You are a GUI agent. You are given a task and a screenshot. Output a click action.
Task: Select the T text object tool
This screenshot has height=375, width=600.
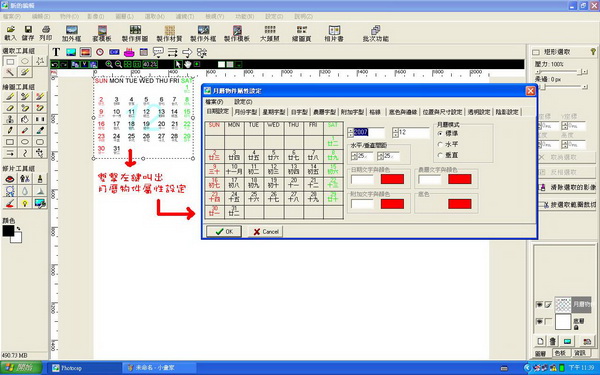pos(56,52)
